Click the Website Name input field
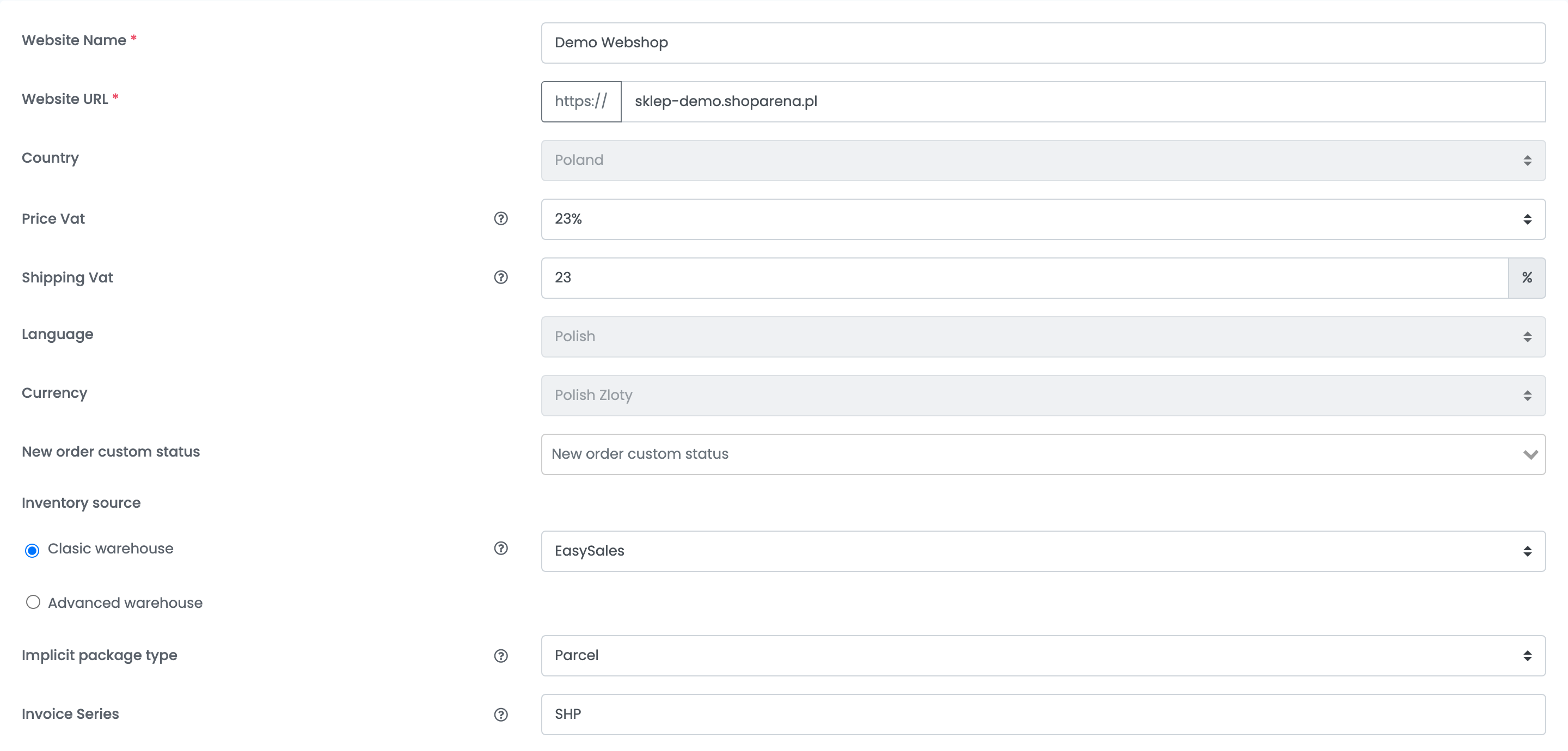1568x751 pixels. [1043, 42]
